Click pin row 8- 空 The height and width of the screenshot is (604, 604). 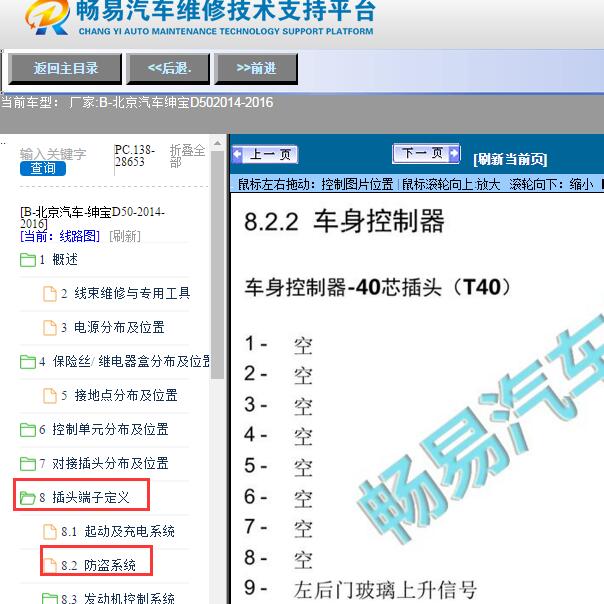pyautogui.click(x=278, y=559)
